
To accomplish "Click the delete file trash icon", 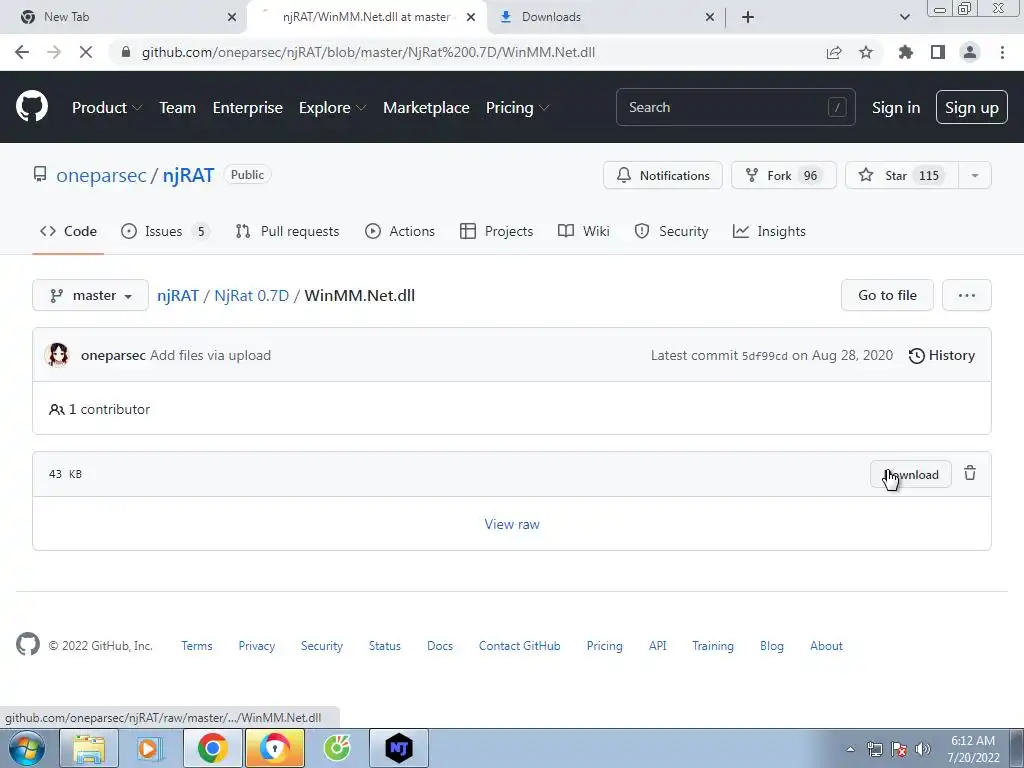I will pyautogui.click(x=970, y=473).
